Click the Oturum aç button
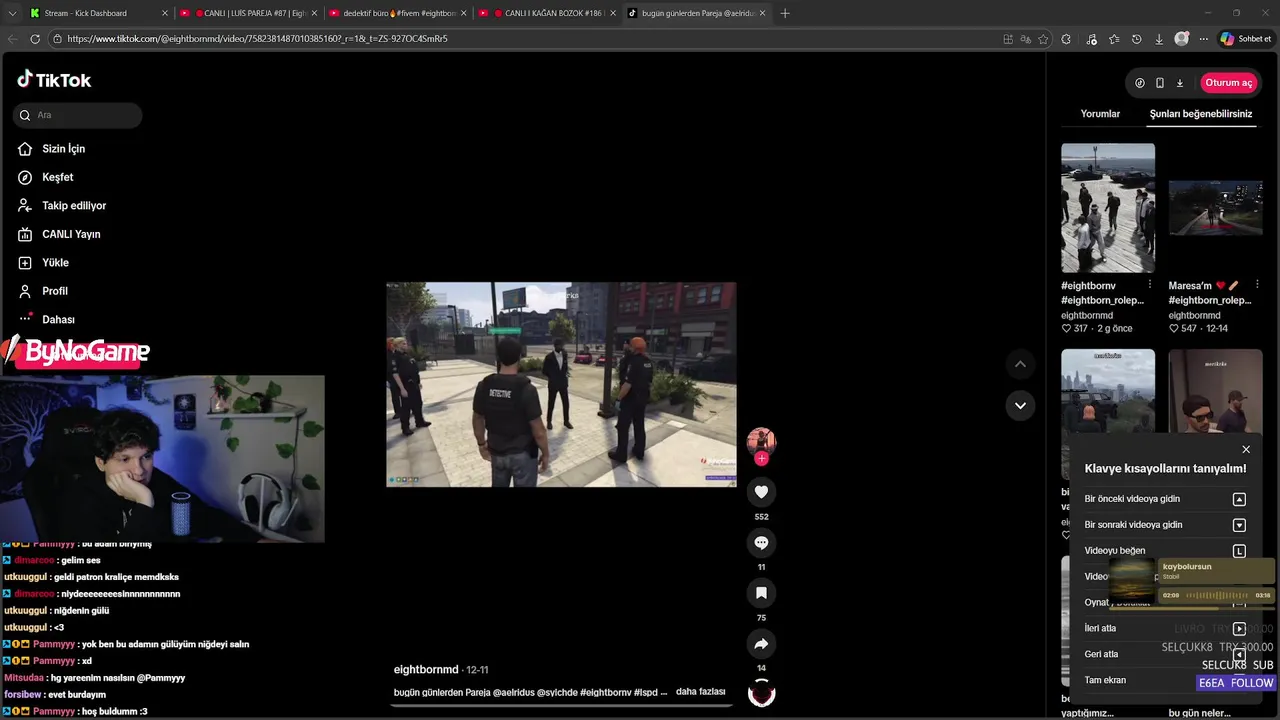The image size is (1280, 720). point(1229,83)
